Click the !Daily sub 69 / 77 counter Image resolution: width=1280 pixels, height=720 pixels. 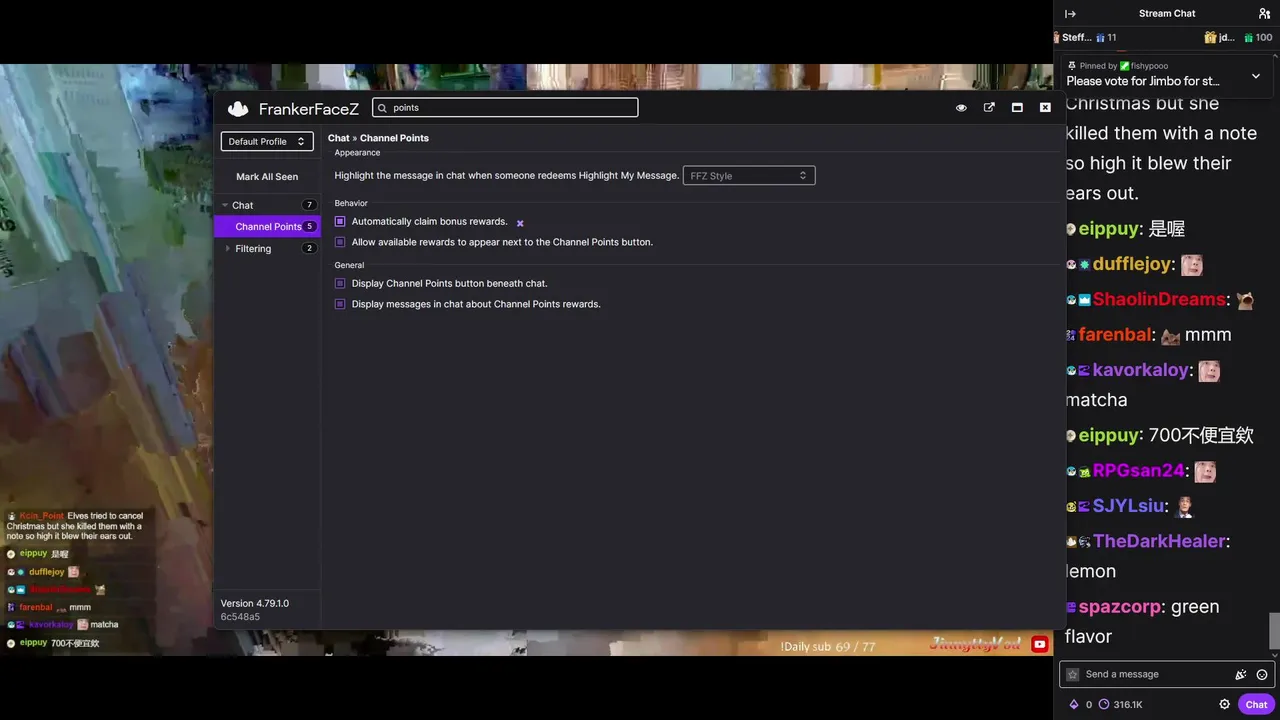tap(828, 647)
